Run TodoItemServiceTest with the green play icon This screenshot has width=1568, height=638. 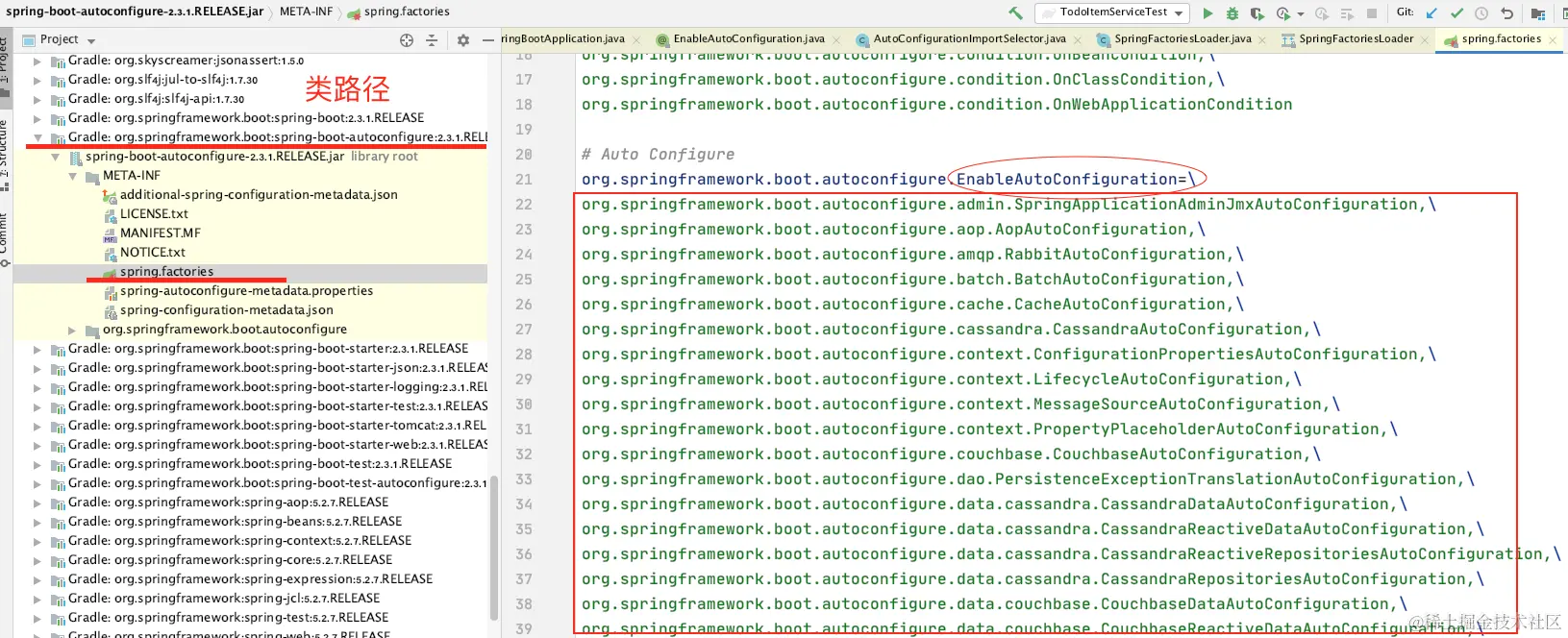pyautogui.click(x=1207, y=13)
